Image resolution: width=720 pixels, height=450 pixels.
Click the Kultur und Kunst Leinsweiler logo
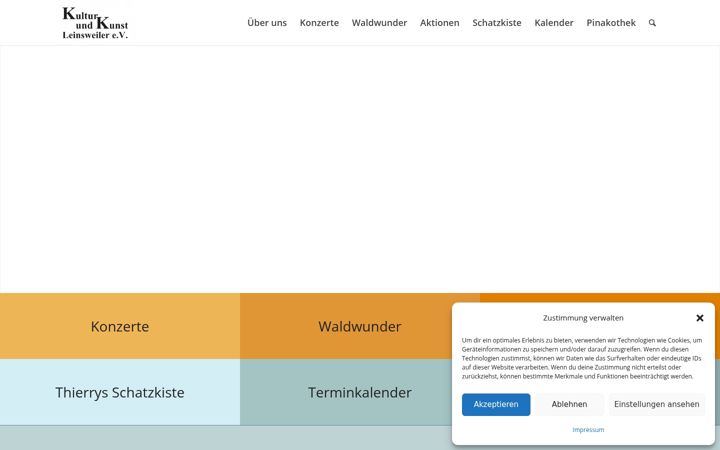(95, 22)
